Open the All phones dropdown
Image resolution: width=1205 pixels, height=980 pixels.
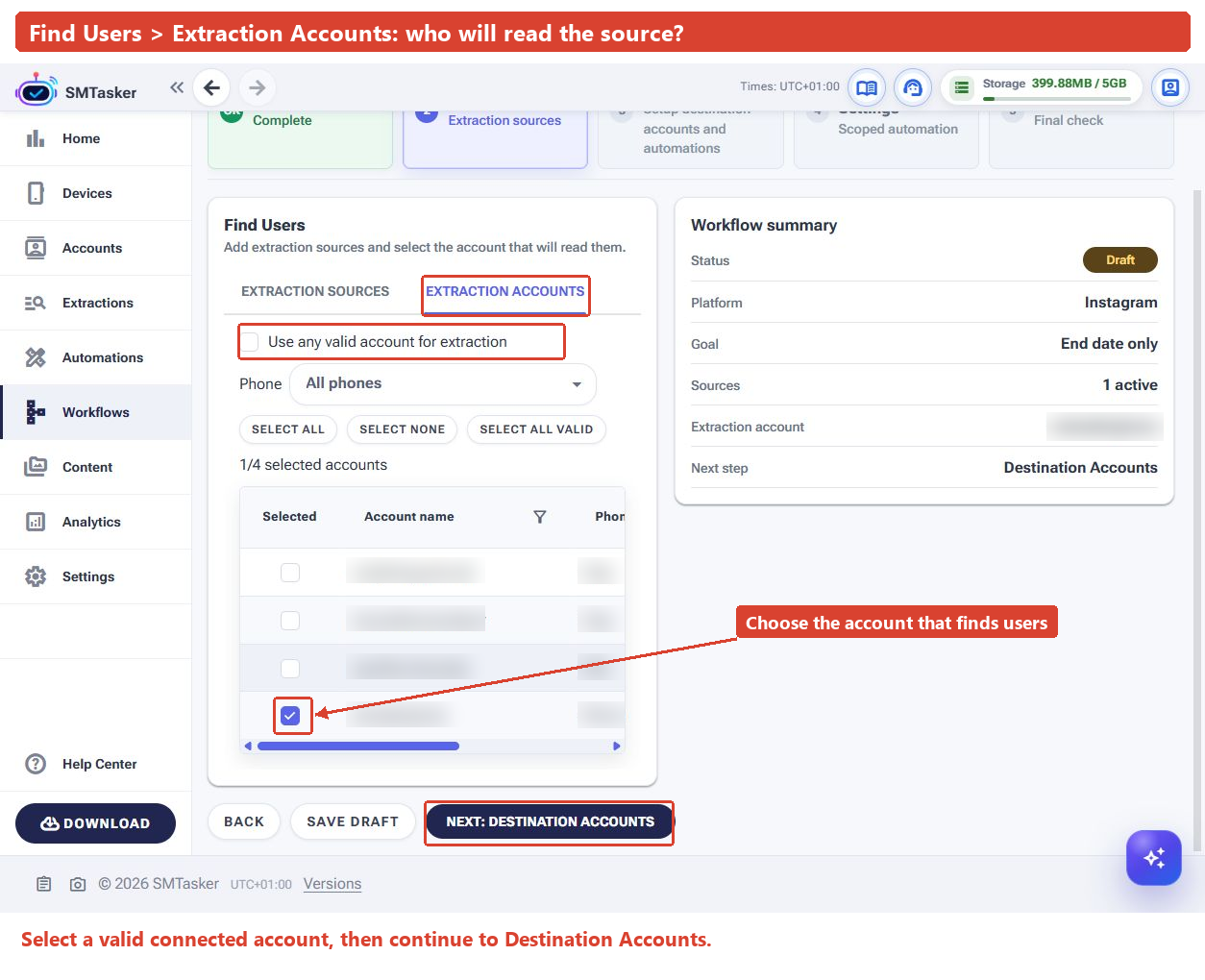[443, 383]
